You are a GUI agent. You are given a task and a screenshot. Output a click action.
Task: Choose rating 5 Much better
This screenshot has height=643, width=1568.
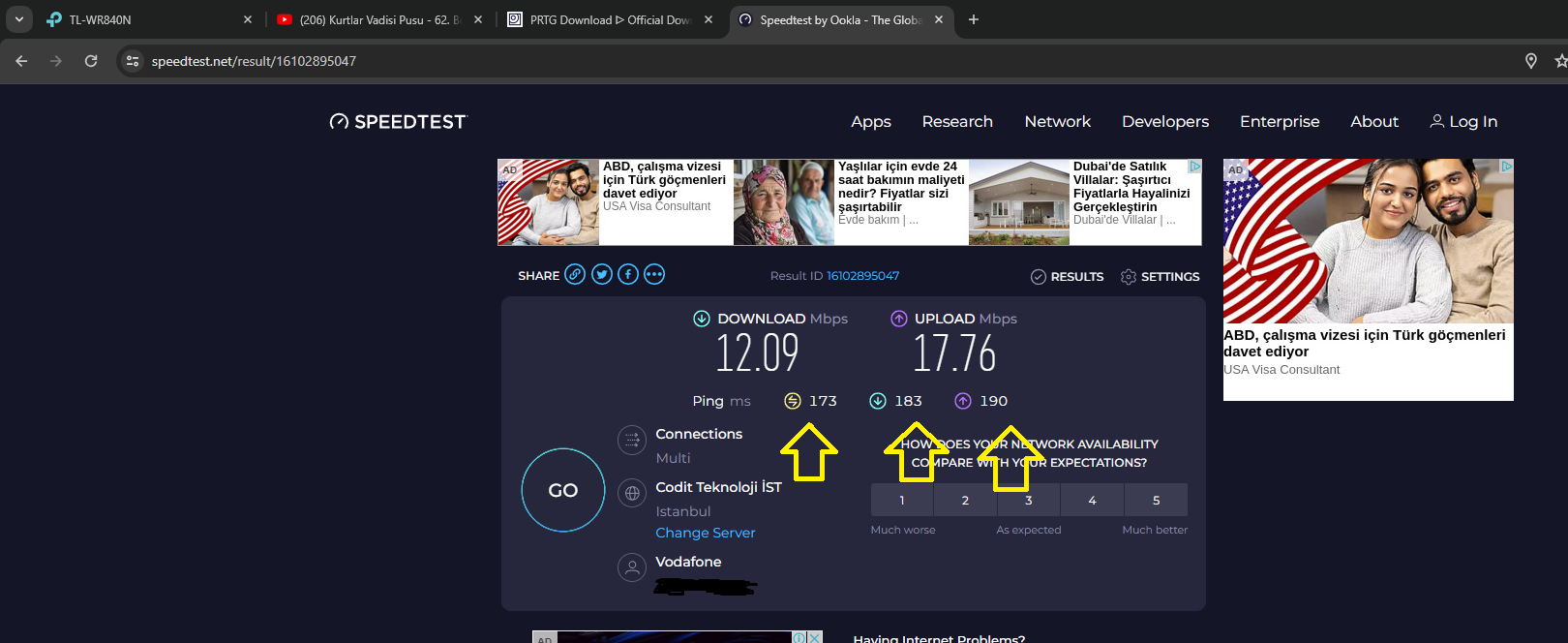click(x=1156, y=501)
